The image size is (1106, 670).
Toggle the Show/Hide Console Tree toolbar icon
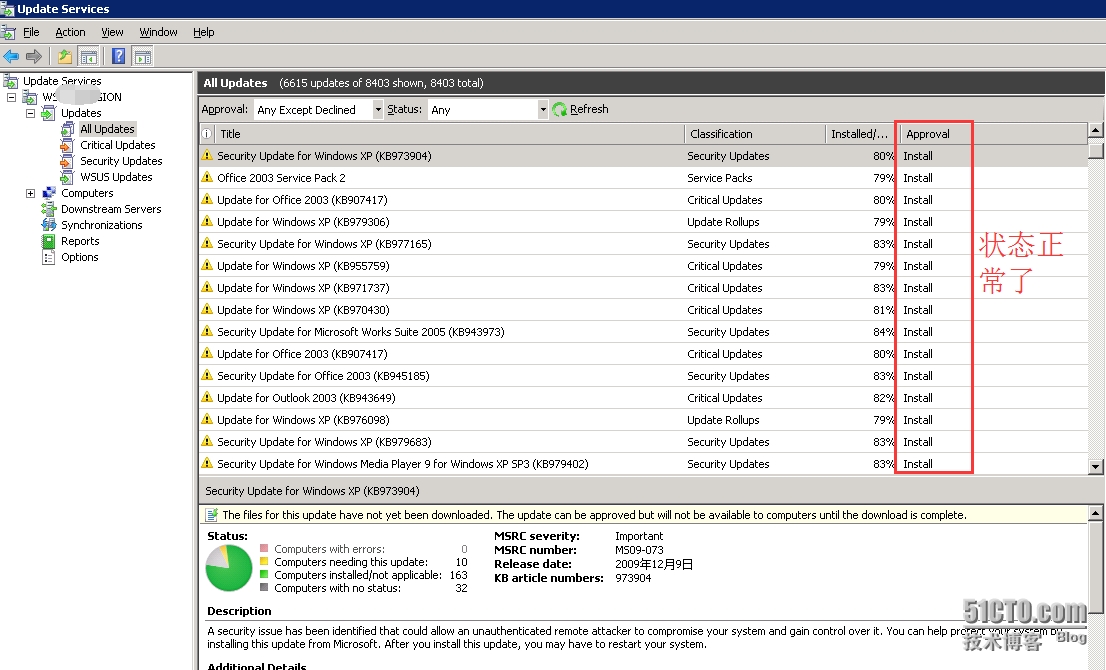(x=89, y=56)
